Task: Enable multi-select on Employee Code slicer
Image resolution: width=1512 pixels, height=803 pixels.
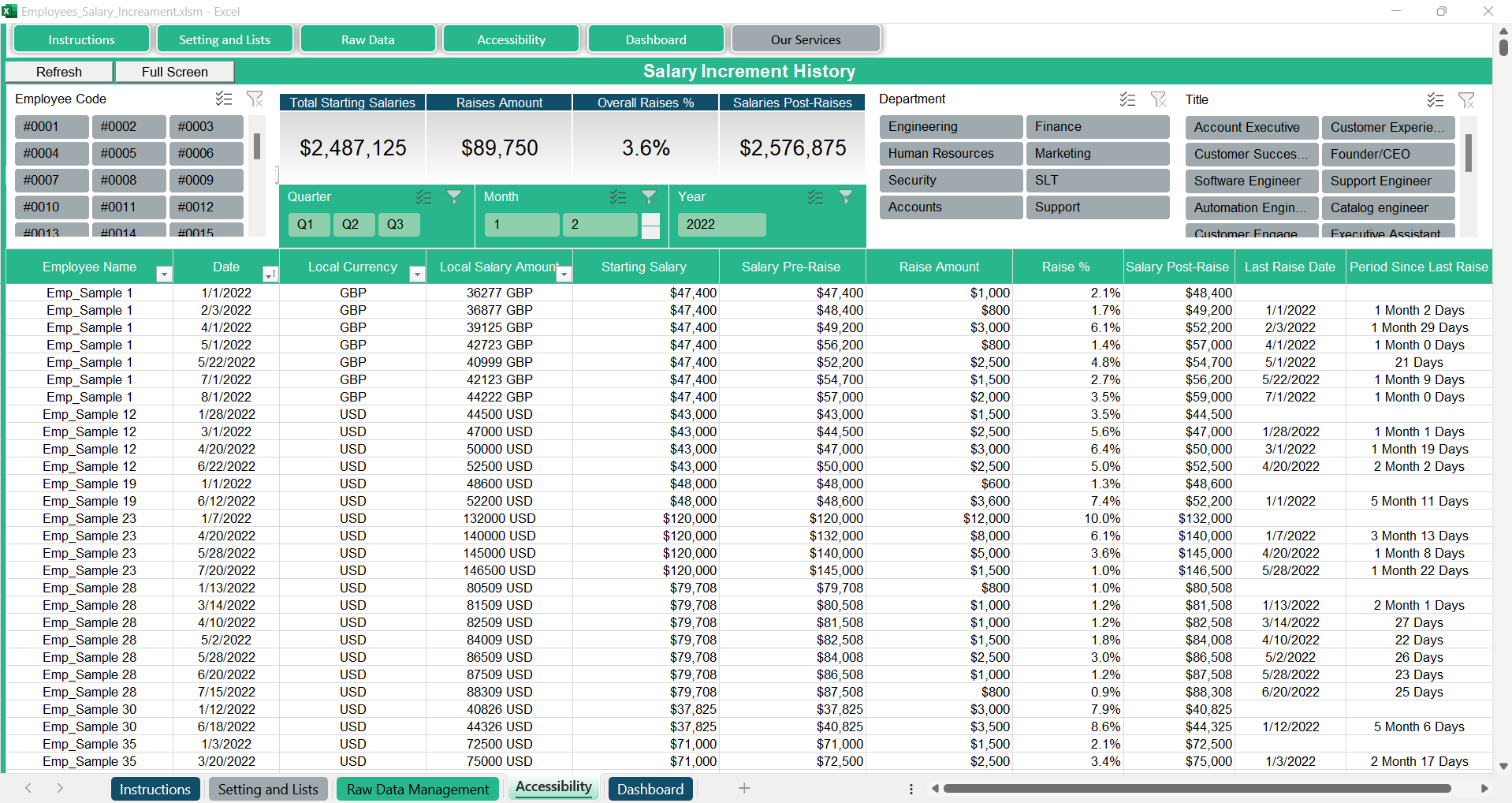Action: 224,99
